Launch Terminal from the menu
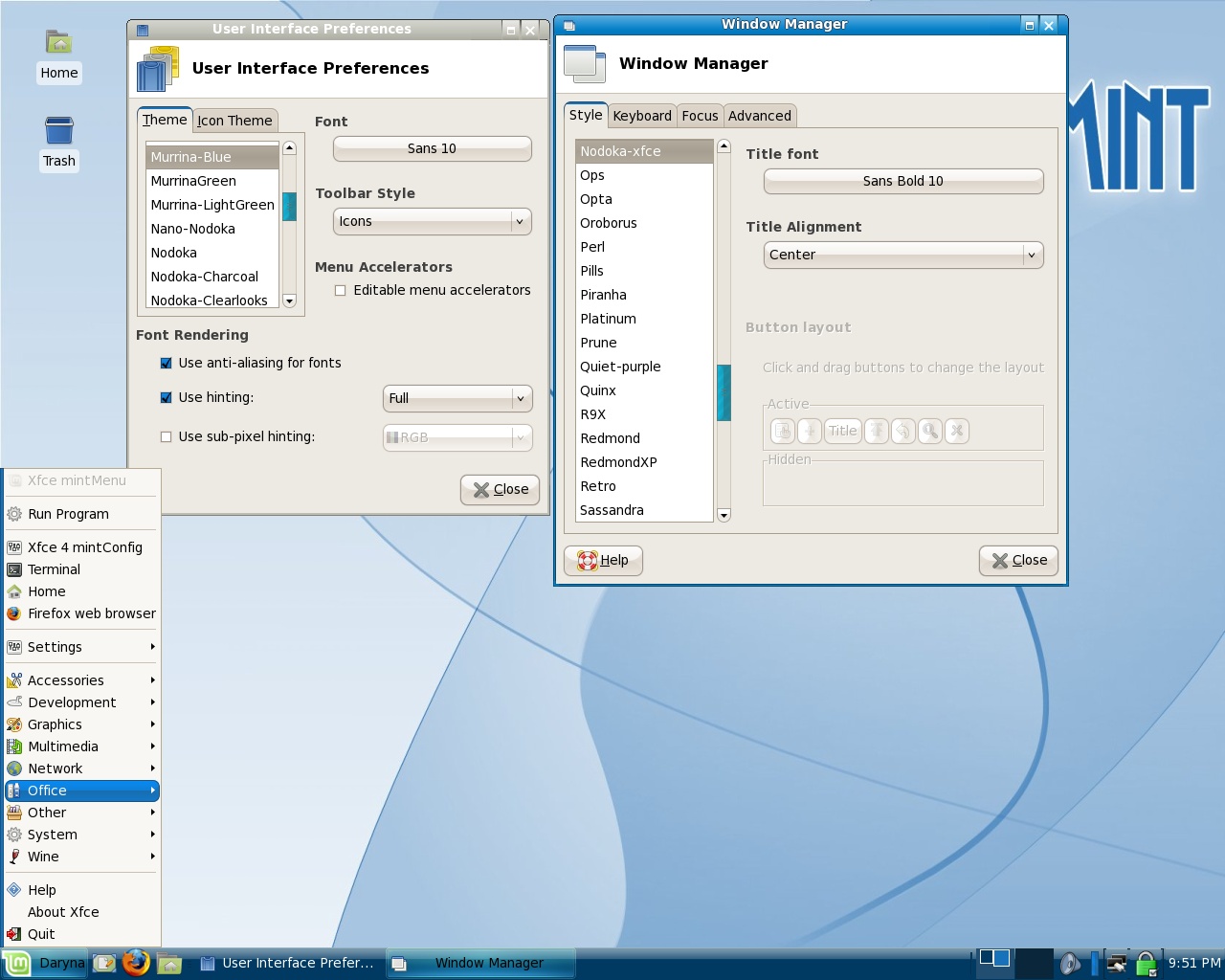This screenshot has height=980, width=1225. click(81, 569)
